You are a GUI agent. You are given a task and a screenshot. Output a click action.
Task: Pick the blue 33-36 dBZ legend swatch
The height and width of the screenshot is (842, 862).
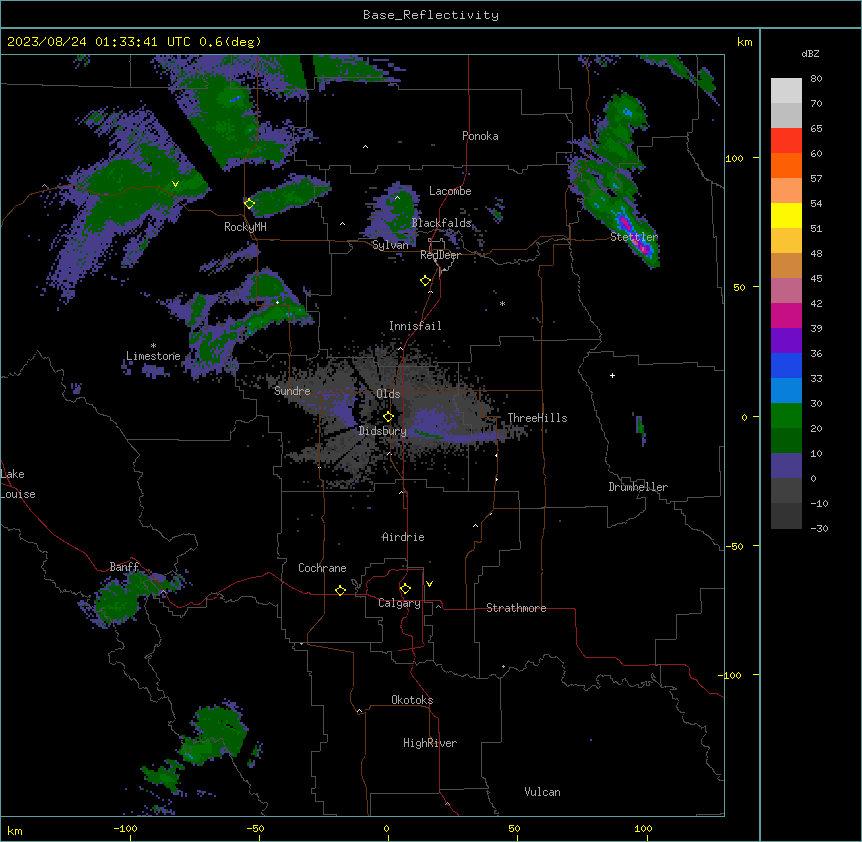tap(786, 365)
